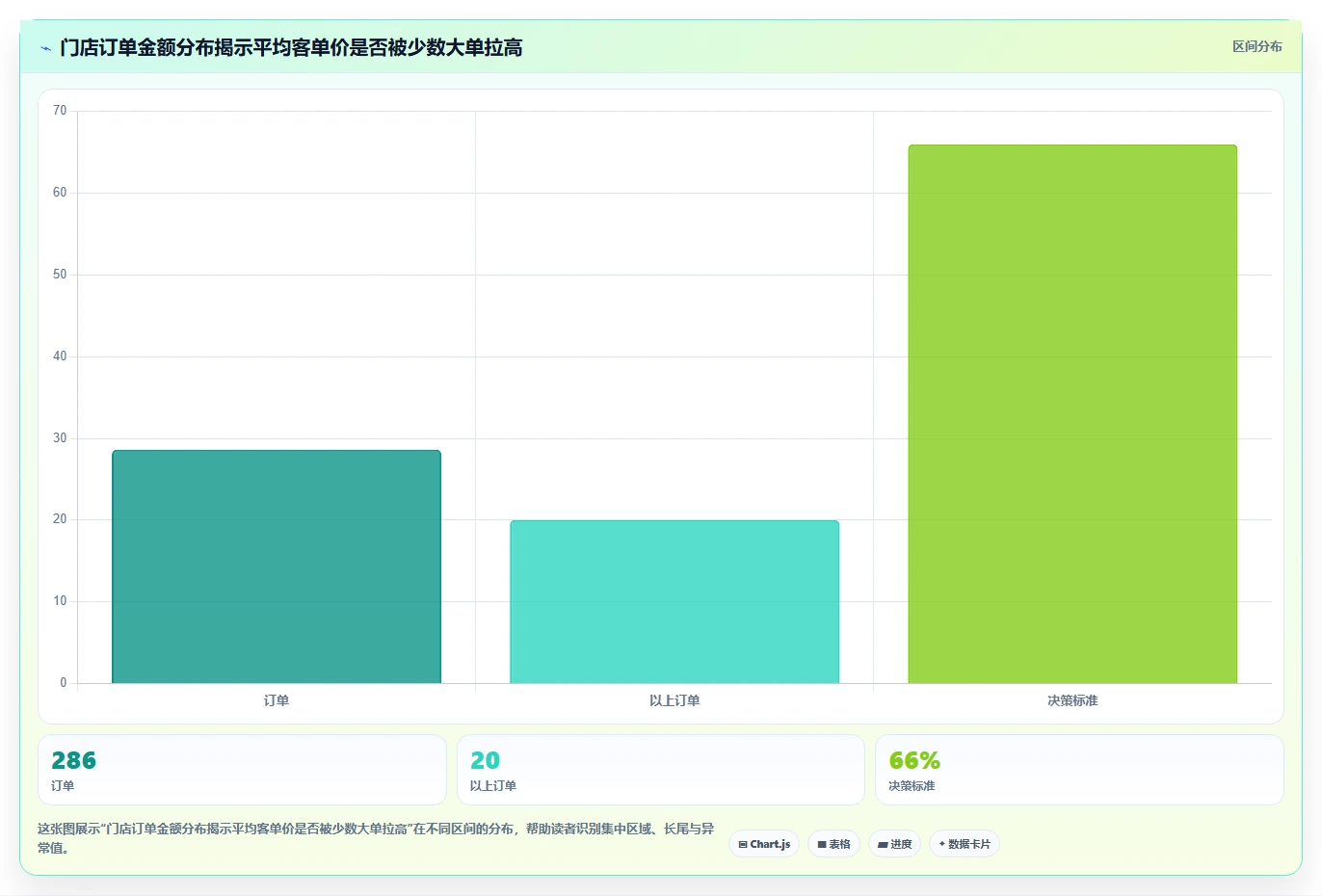This screenshot has width=1322, height=896.
Task: Click the 区间分布 label in header
Action: (1256, 46)
